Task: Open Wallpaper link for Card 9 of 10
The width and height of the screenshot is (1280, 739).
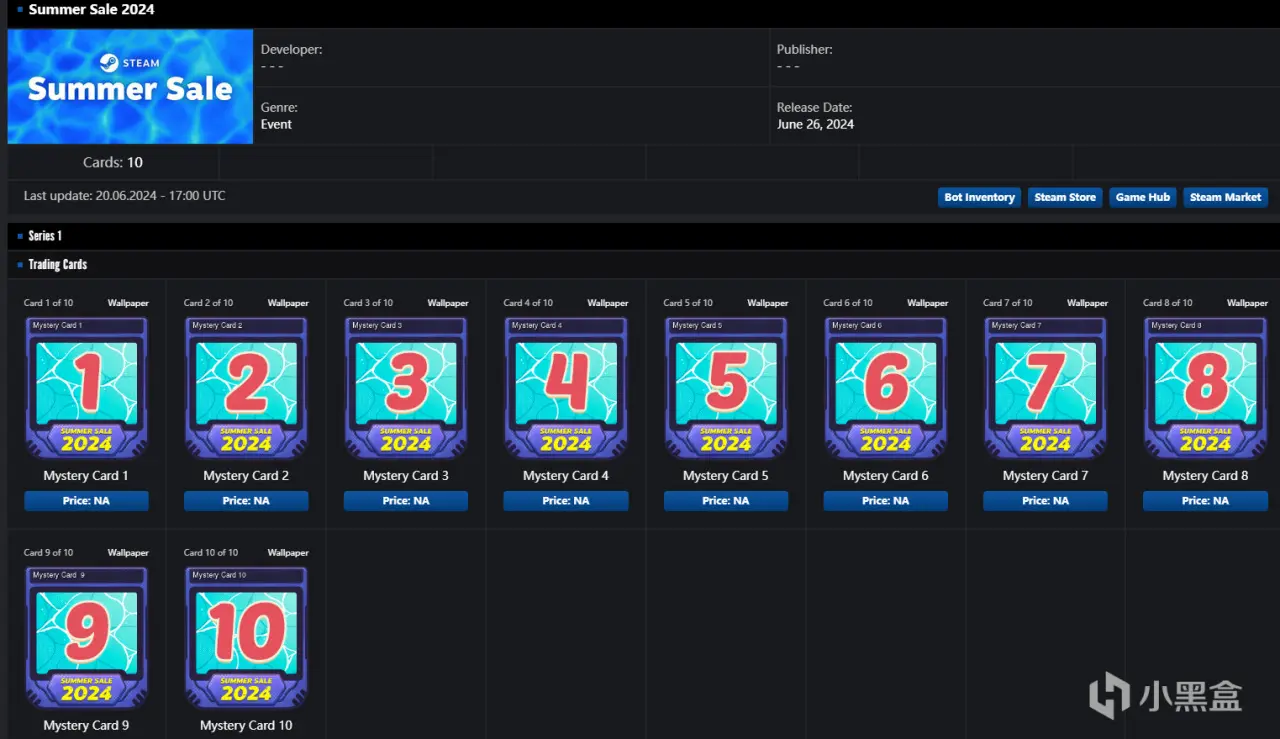Action: click(128, 553)
